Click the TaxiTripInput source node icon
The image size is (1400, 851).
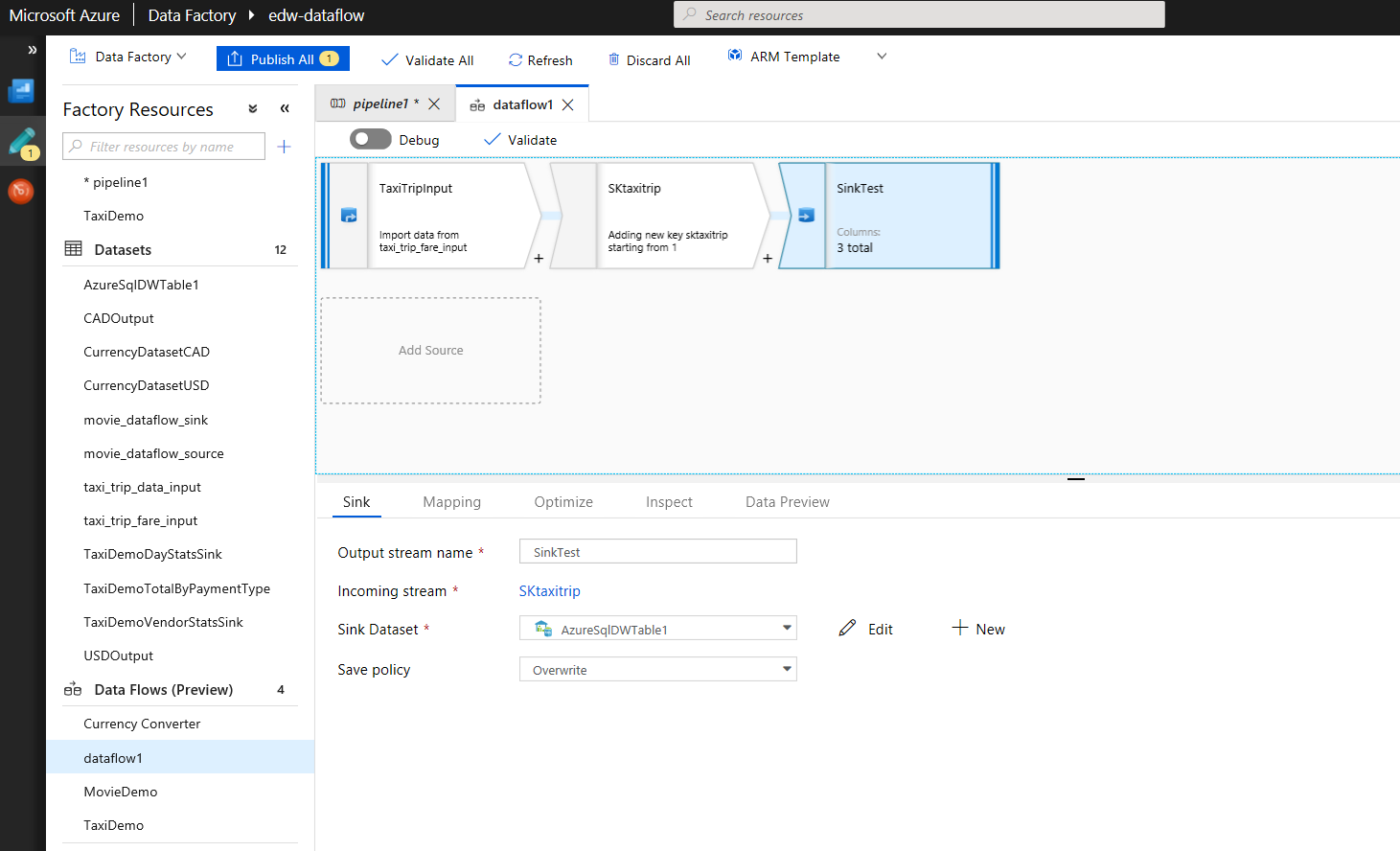click(x=349, y=216)
